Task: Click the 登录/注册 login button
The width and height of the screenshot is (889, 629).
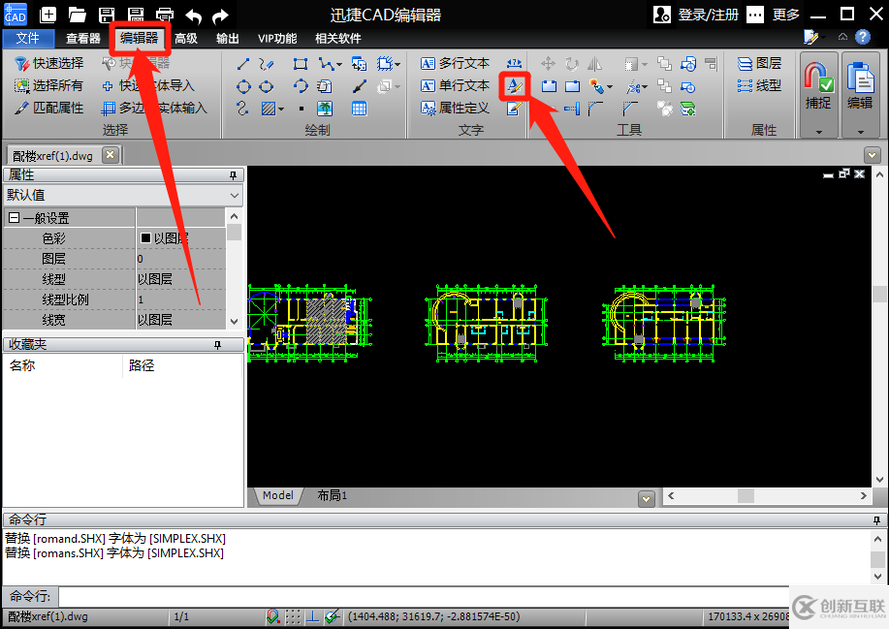Action: (x=697, y=15)
